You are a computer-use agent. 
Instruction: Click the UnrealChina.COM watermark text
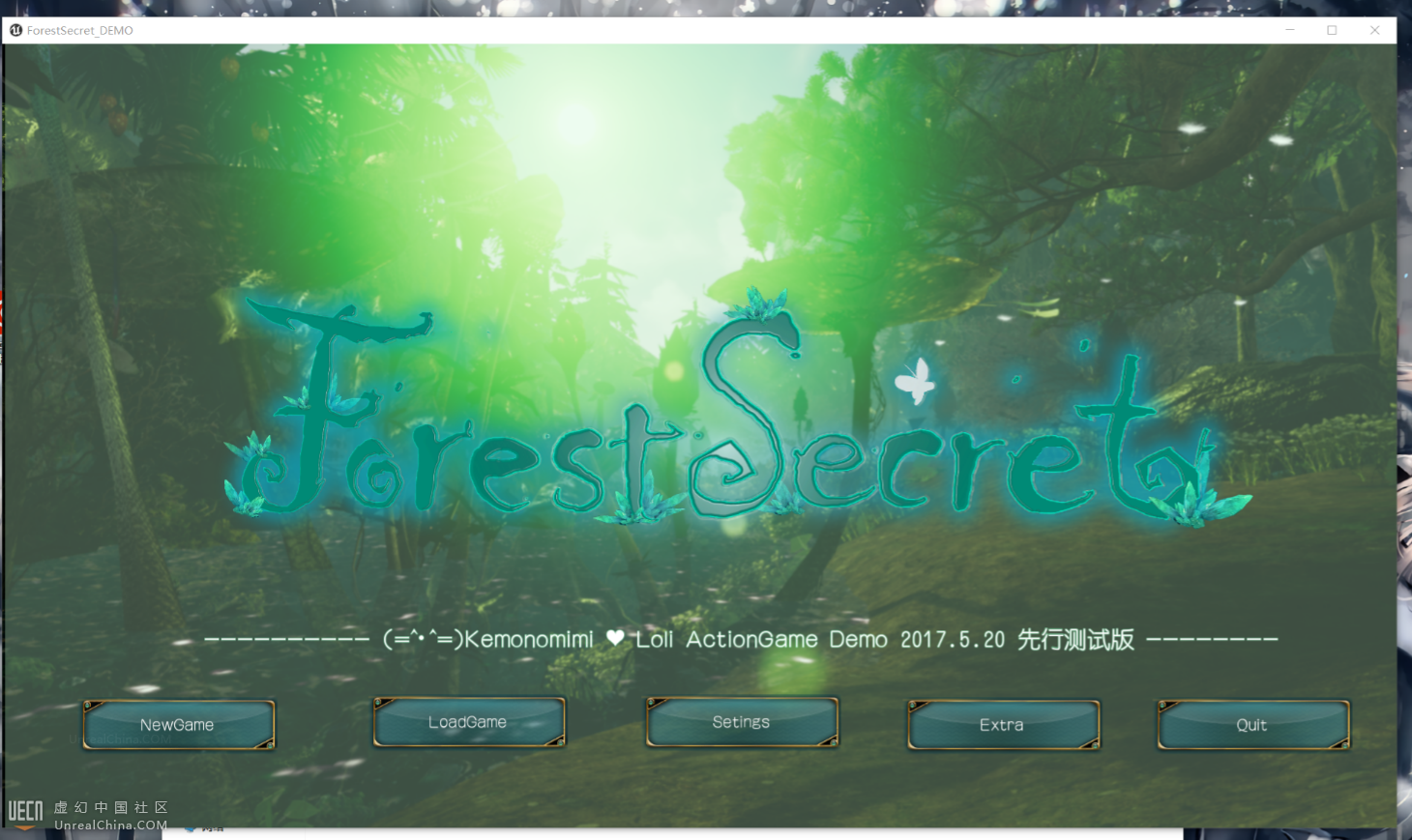coord(110,826)
